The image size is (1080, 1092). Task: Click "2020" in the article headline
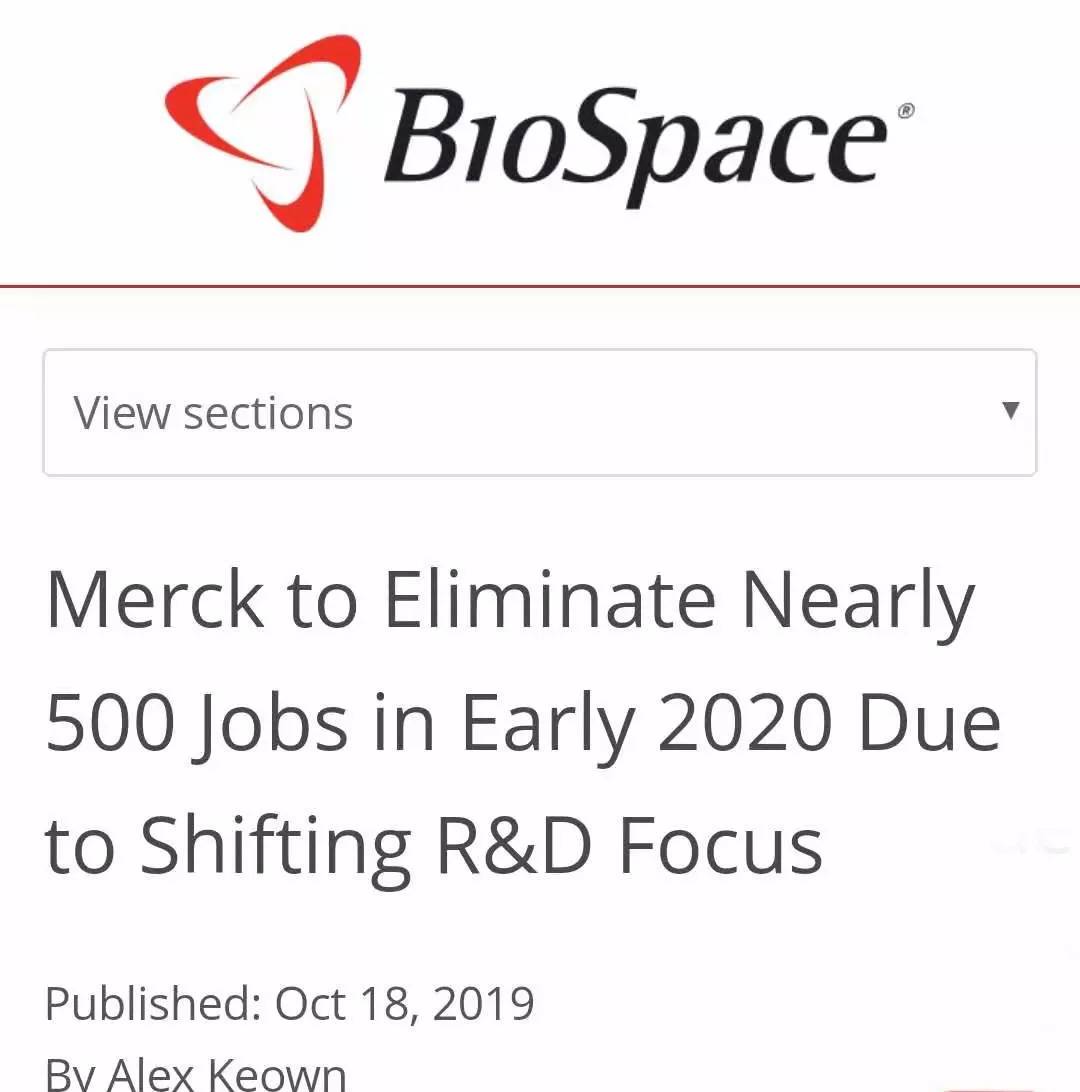[744, 723]
